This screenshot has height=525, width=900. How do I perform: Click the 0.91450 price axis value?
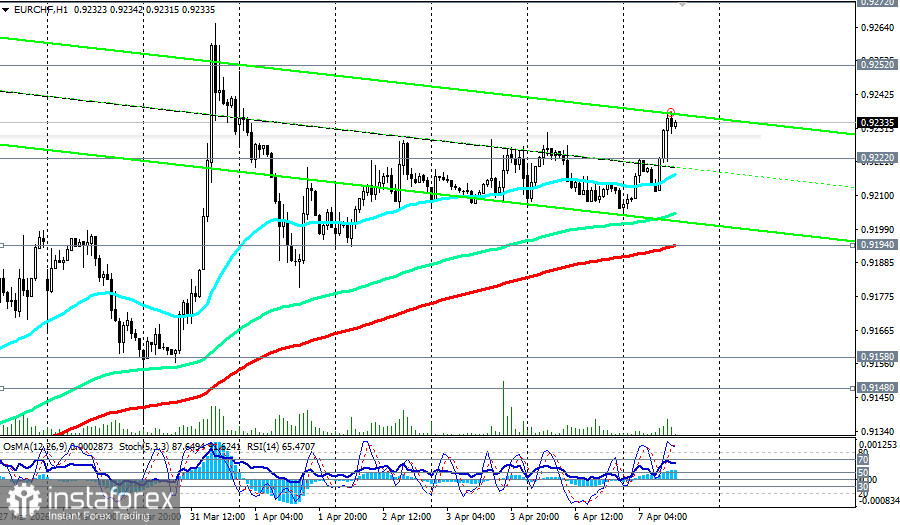click(x=877, y=398)
